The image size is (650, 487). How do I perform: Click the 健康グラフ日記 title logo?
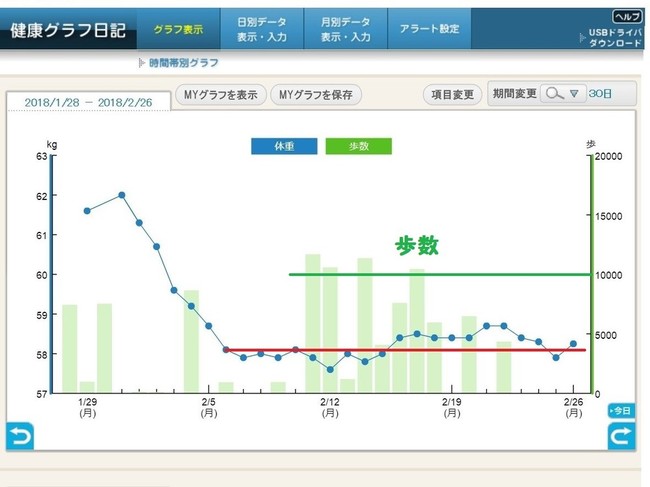tap(68, 30)
